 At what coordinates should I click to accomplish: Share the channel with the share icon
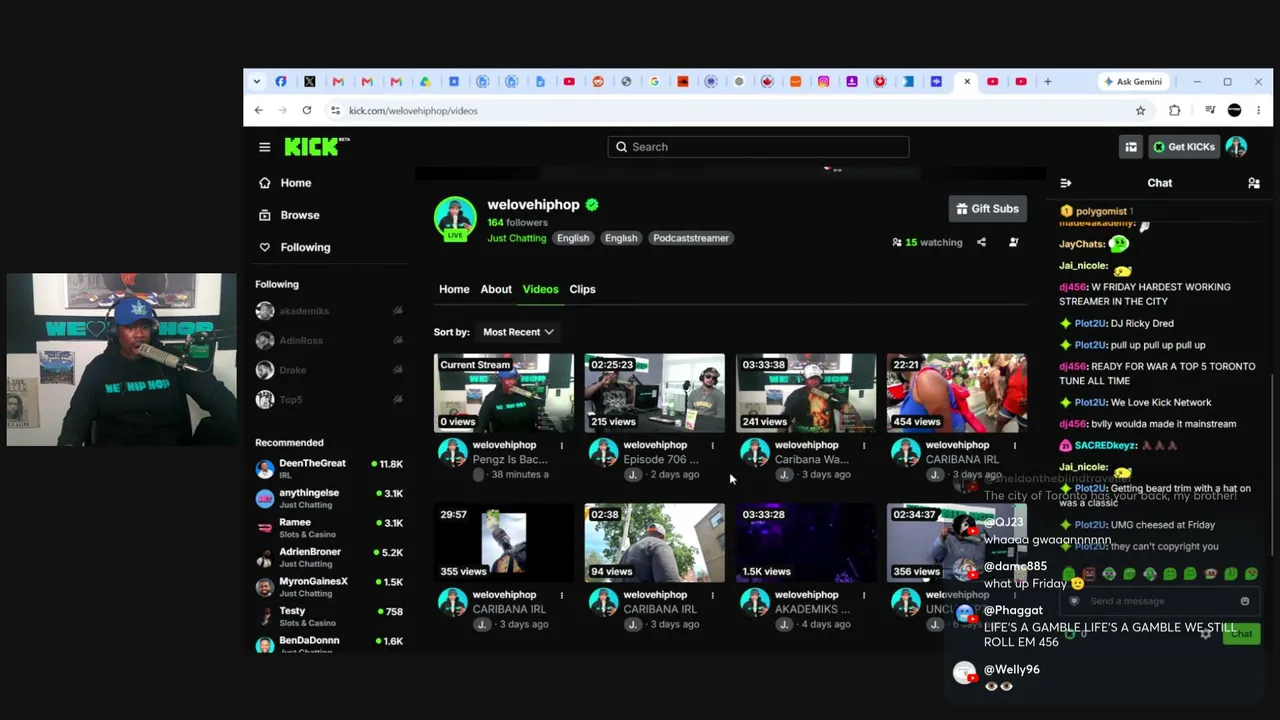[981, 242]
